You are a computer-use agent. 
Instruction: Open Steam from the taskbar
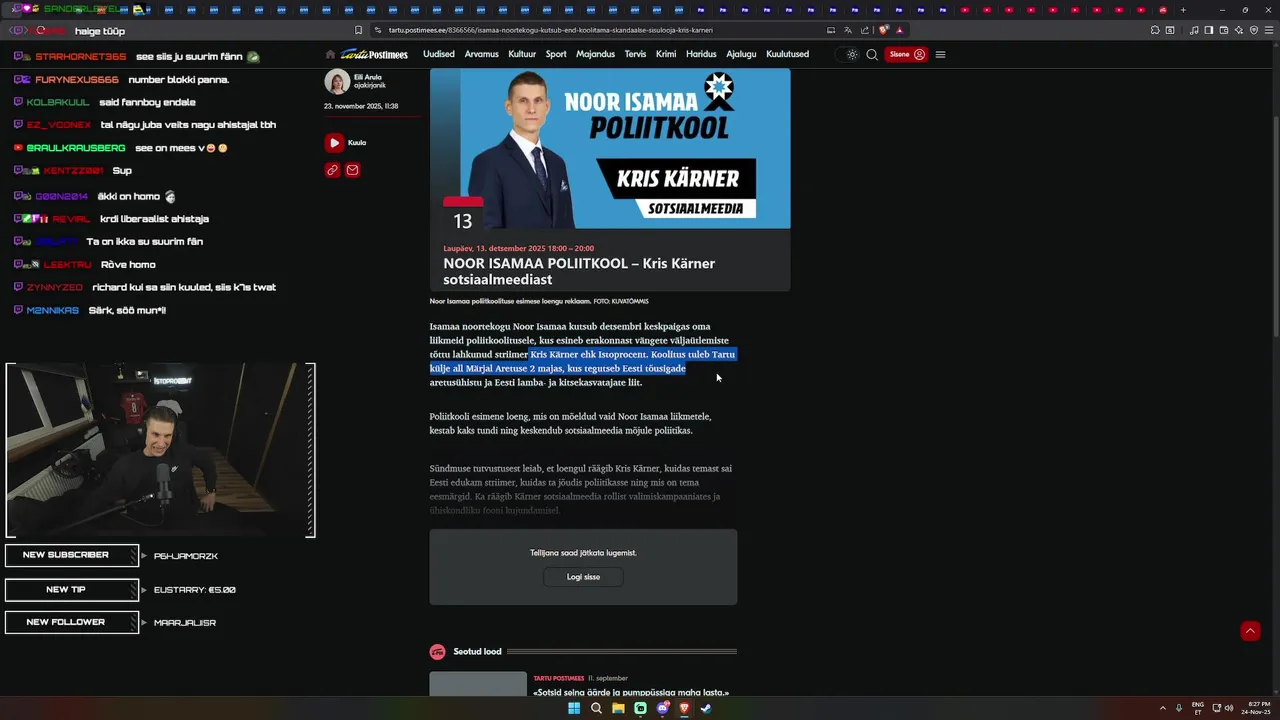coord(706,708)
